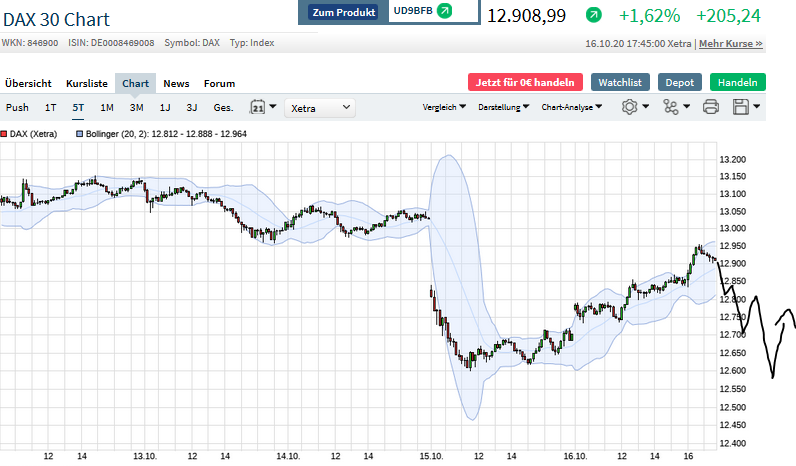Screen dimensions: 796x466
Task: Open the News tab
Action: [x=176, y=84]
